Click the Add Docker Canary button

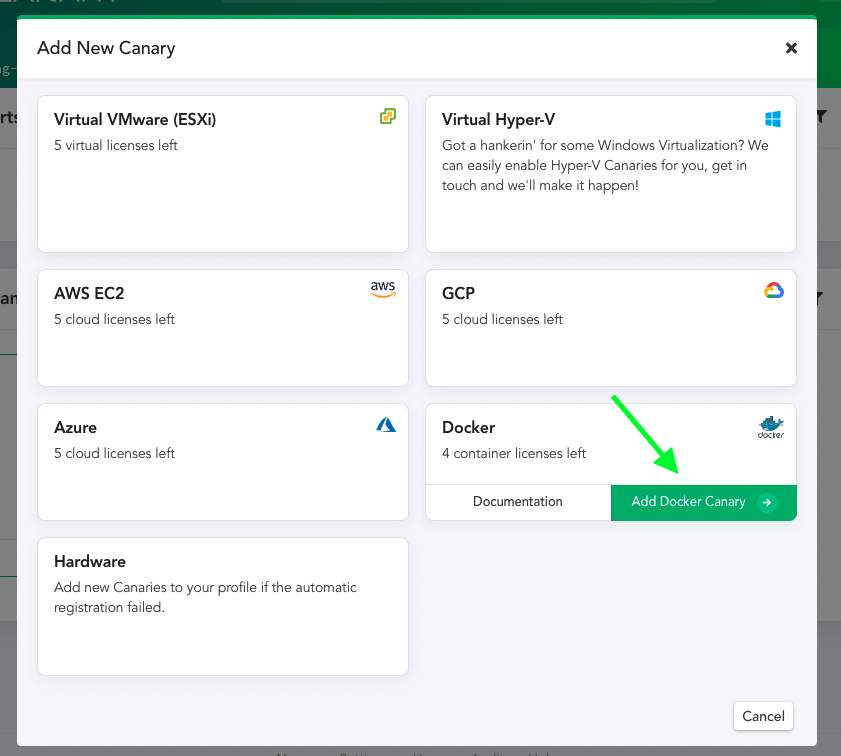[704, 502]
